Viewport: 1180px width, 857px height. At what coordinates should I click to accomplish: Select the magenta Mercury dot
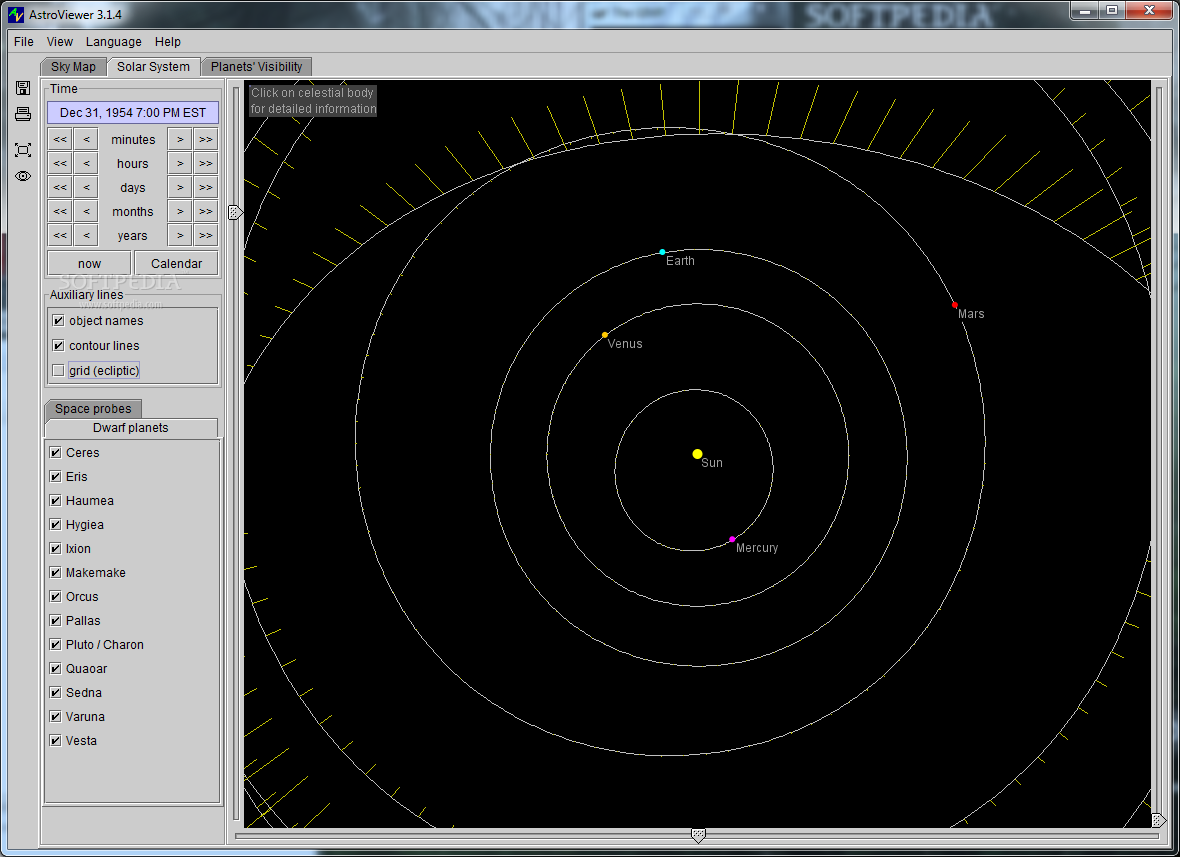[x=731, y=539]
